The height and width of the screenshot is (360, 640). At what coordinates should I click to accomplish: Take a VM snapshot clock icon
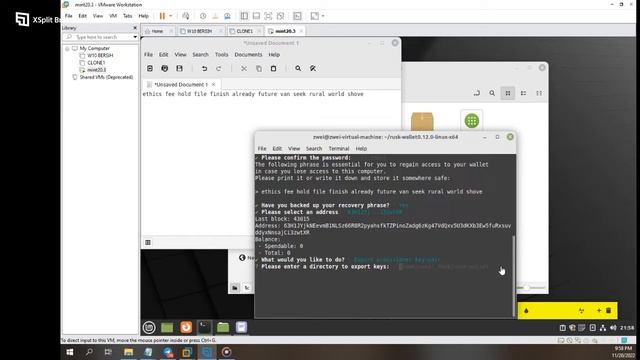pos(203,16)
